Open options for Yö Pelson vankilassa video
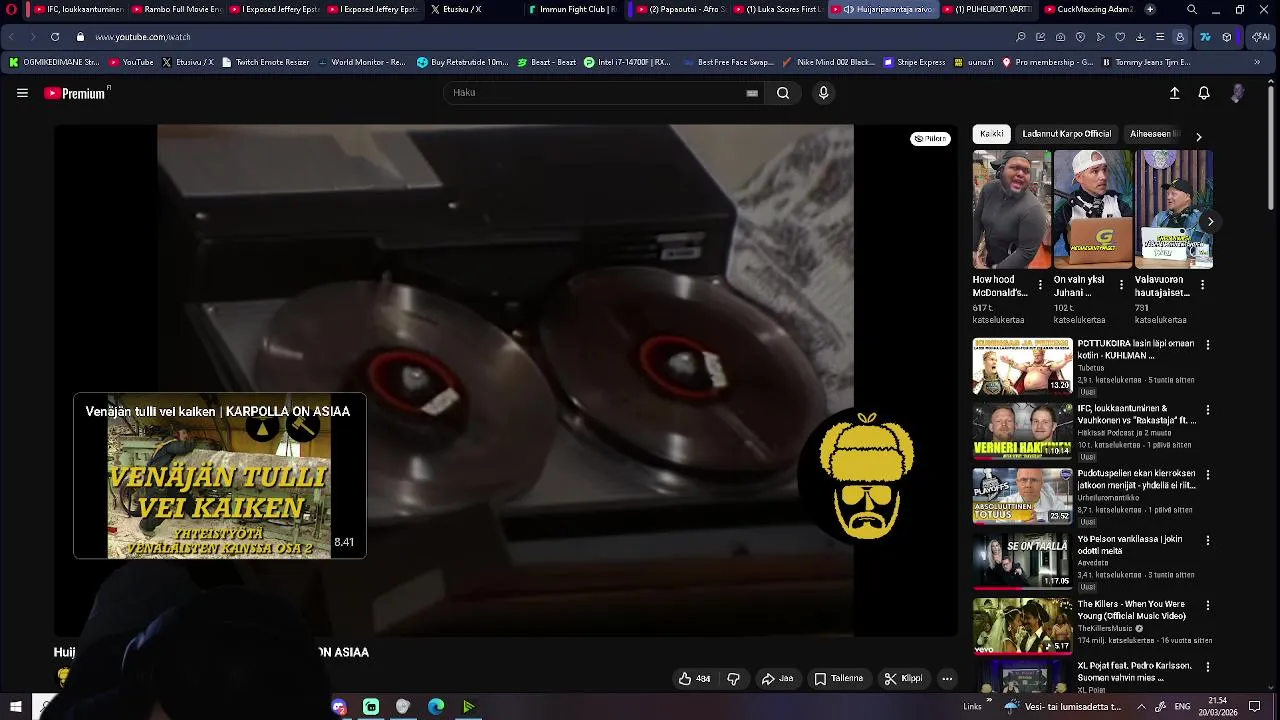1280x720 pixels. pos(1208,540)
